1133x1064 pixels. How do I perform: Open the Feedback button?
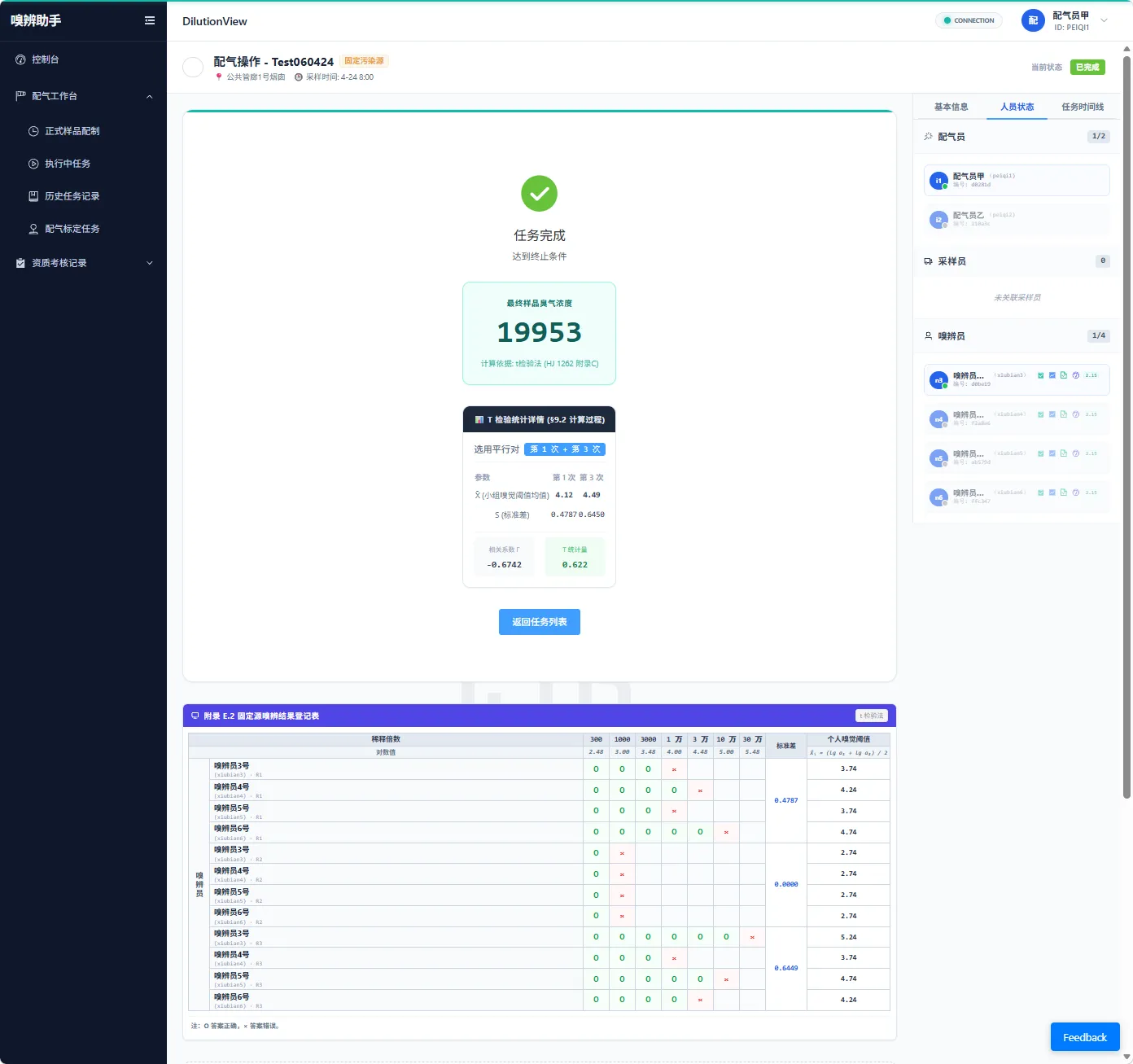pyautogui.click(x=1085, y=1037)
